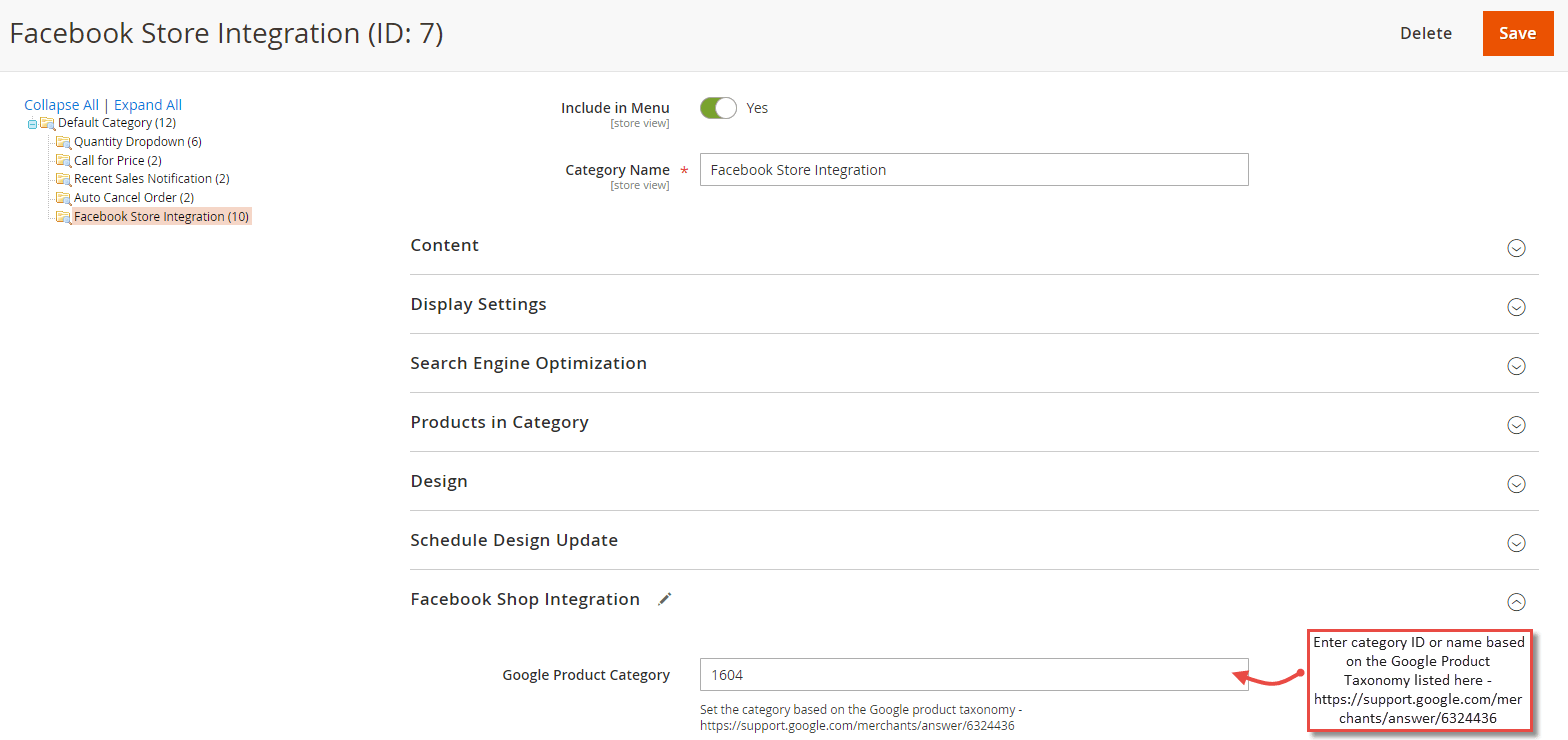The image size is (1568, 740).
Task: Collapse Facebook Shop Integration section chevron
Action: (x=1516, y=602)
